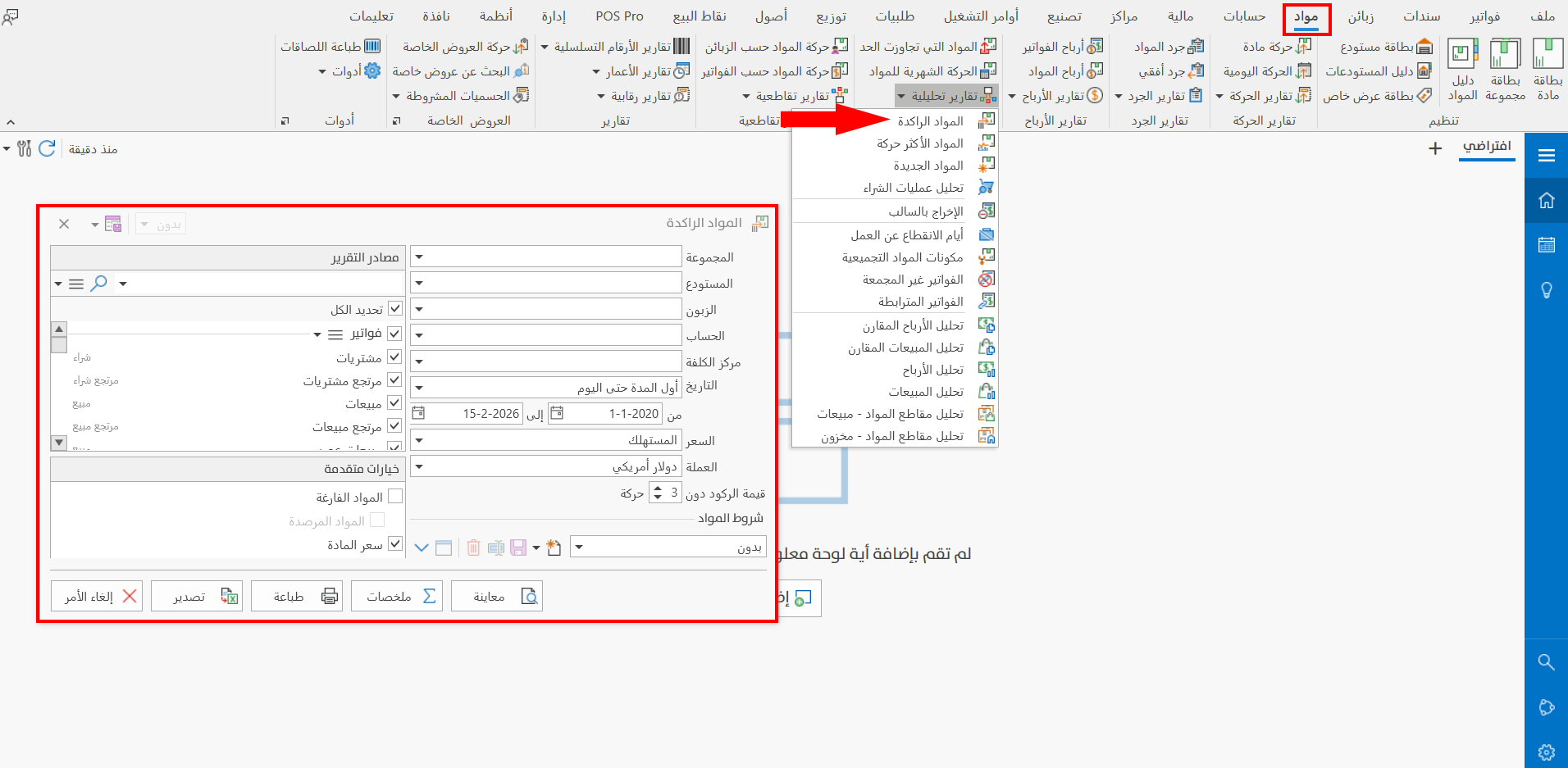Increase the قيمة الركود stepper value
Viewport: 1568px width, 768px height.
pyautogui.click(x=657, y=488)
